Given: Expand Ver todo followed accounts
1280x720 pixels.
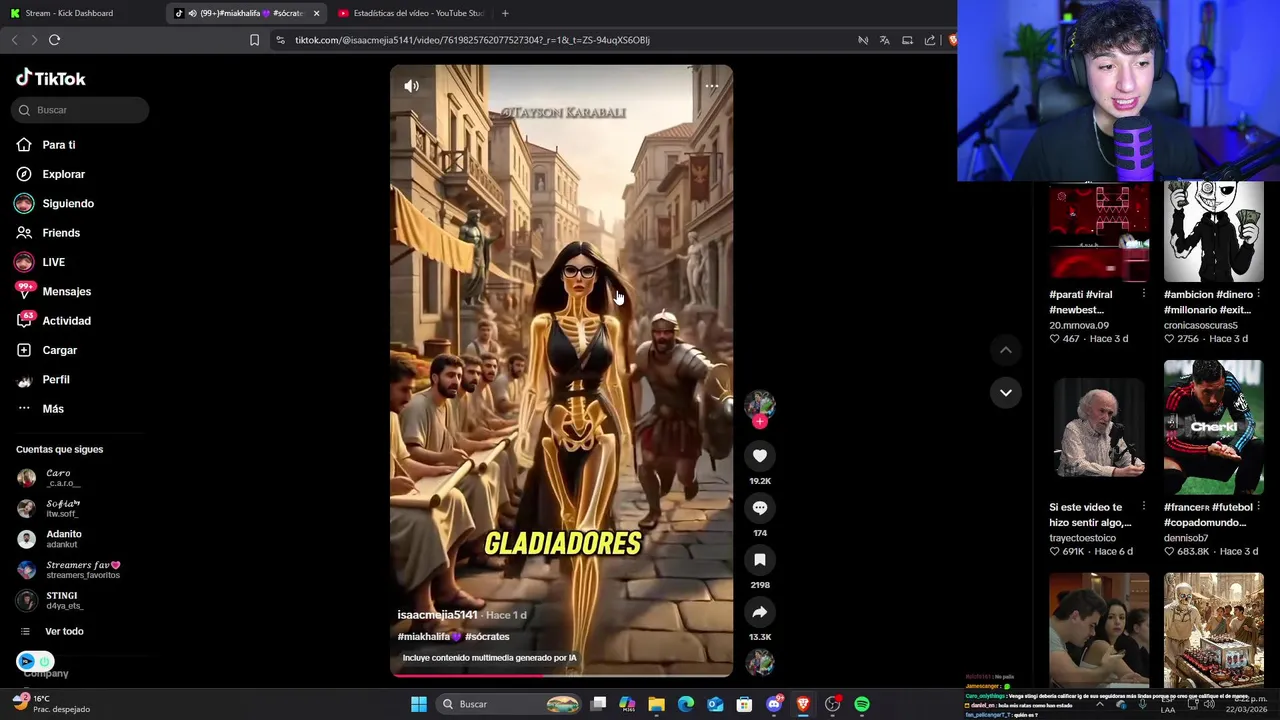Looking at the screenshot, I should pos(51,631).
